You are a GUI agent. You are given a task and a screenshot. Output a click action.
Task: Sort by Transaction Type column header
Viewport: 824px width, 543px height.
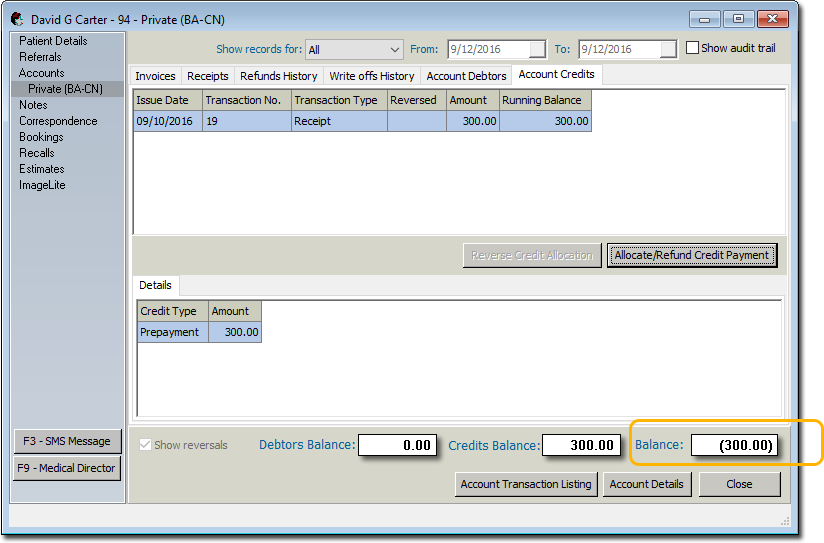339,100
